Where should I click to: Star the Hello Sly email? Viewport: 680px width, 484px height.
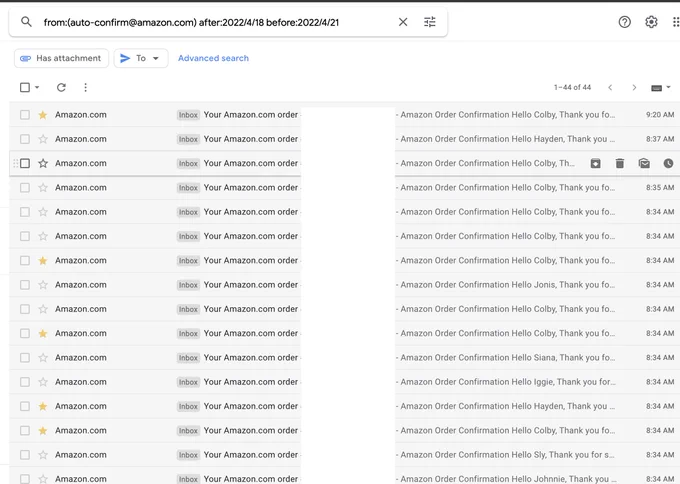click(42, 455)
